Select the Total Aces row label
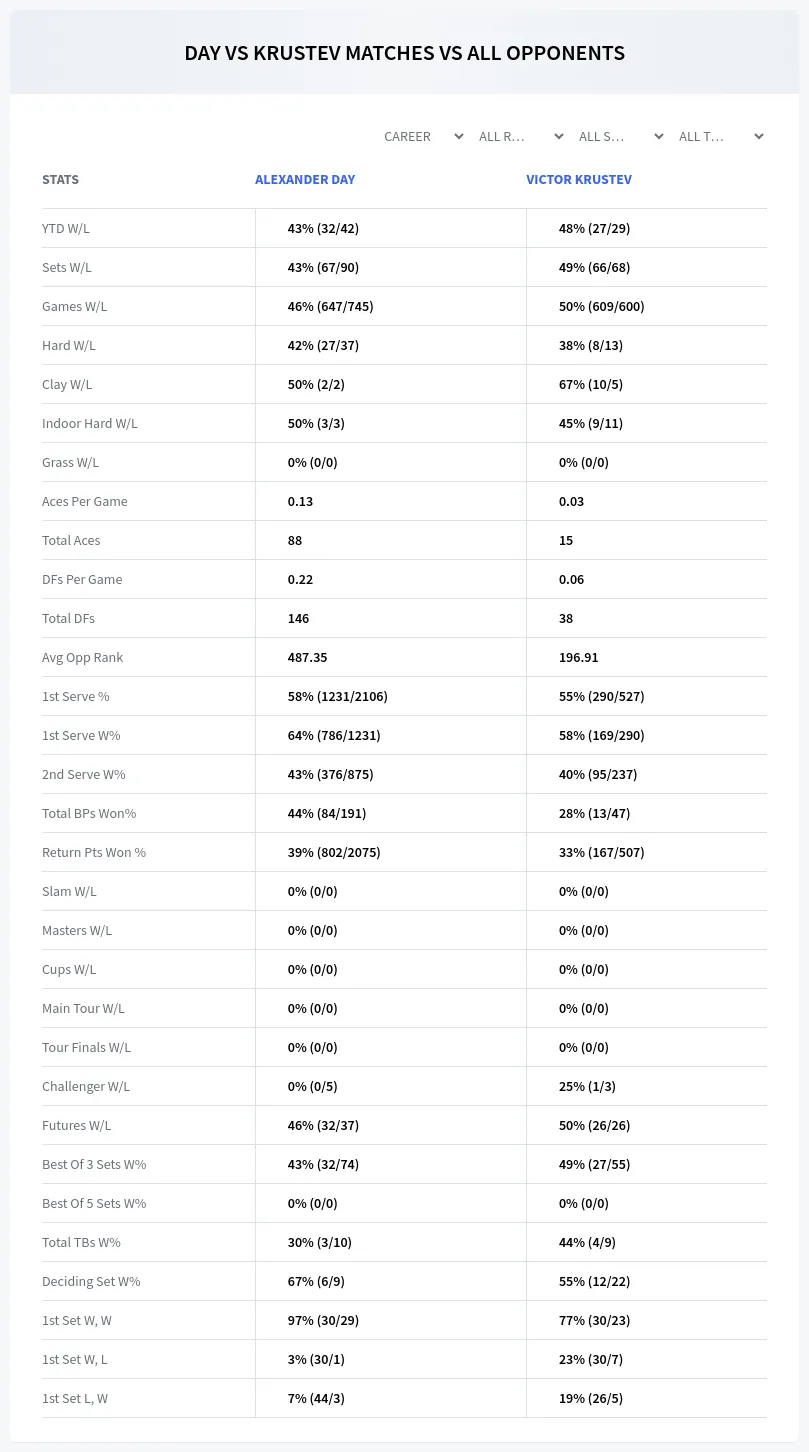The height and width of the screenshot is (1452, 809). click(x=71, y=540)
